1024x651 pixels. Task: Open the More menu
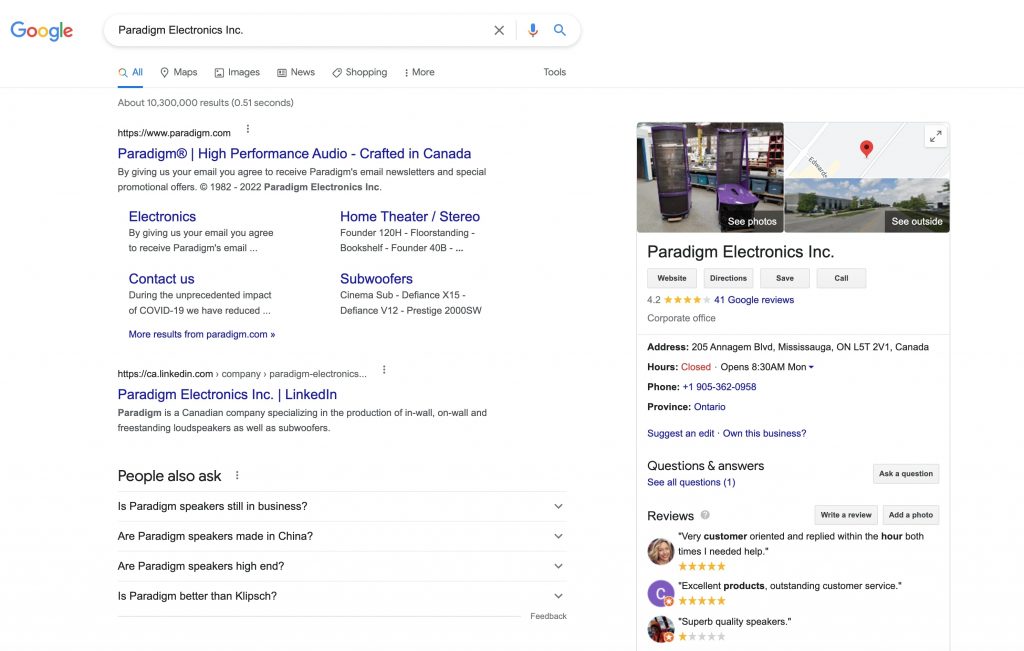click(x=419, y=72)
